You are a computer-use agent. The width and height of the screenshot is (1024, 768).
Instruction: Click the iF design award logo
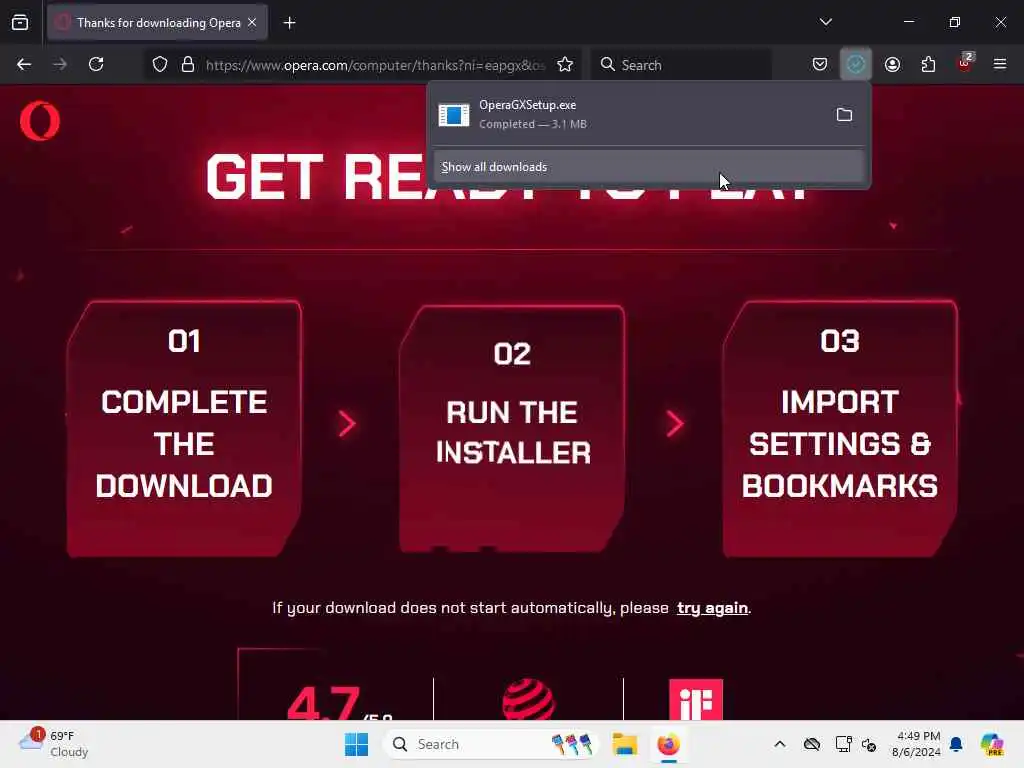(696, 699)
